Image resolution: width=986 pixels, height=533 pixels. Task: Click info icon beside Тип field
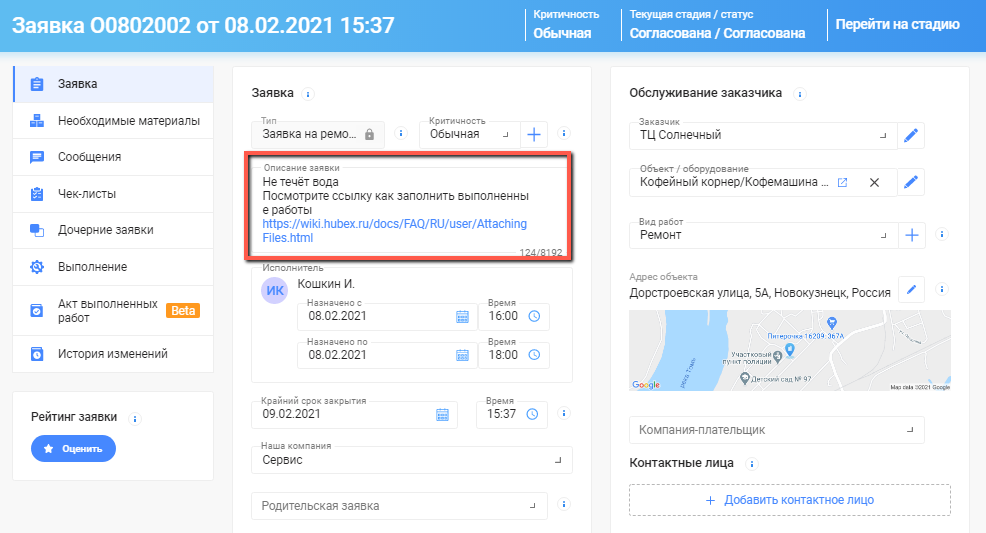coord(401,133)
